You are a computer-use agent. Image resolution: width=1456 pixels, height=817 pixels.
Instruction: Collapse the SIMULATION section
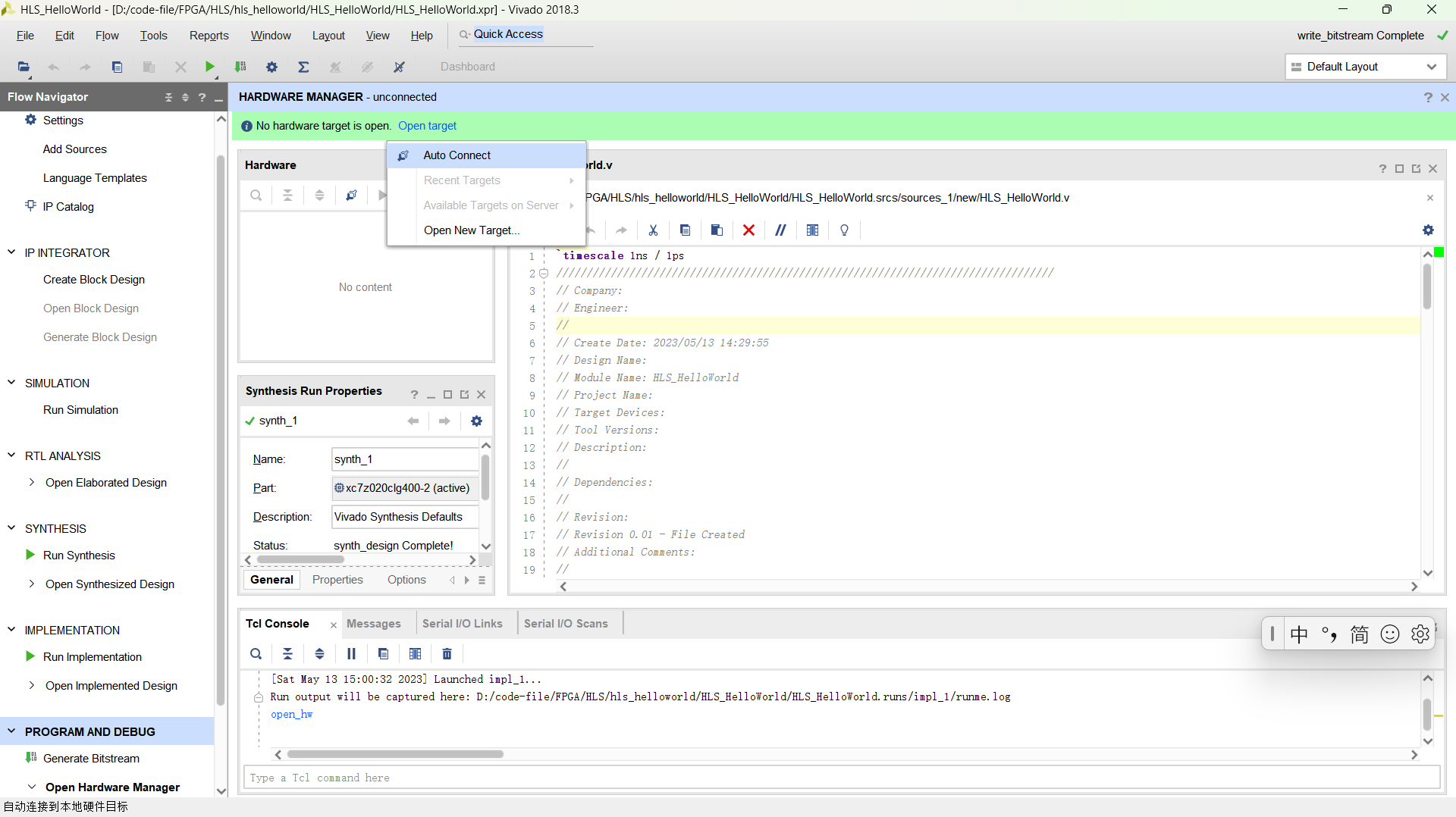(x=11, y=383)
